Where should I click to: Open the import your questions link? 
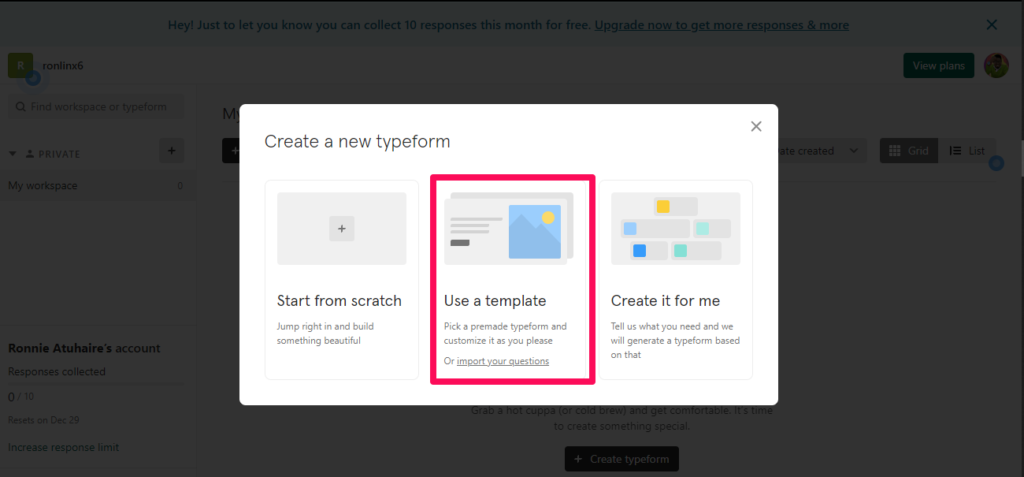503,361
